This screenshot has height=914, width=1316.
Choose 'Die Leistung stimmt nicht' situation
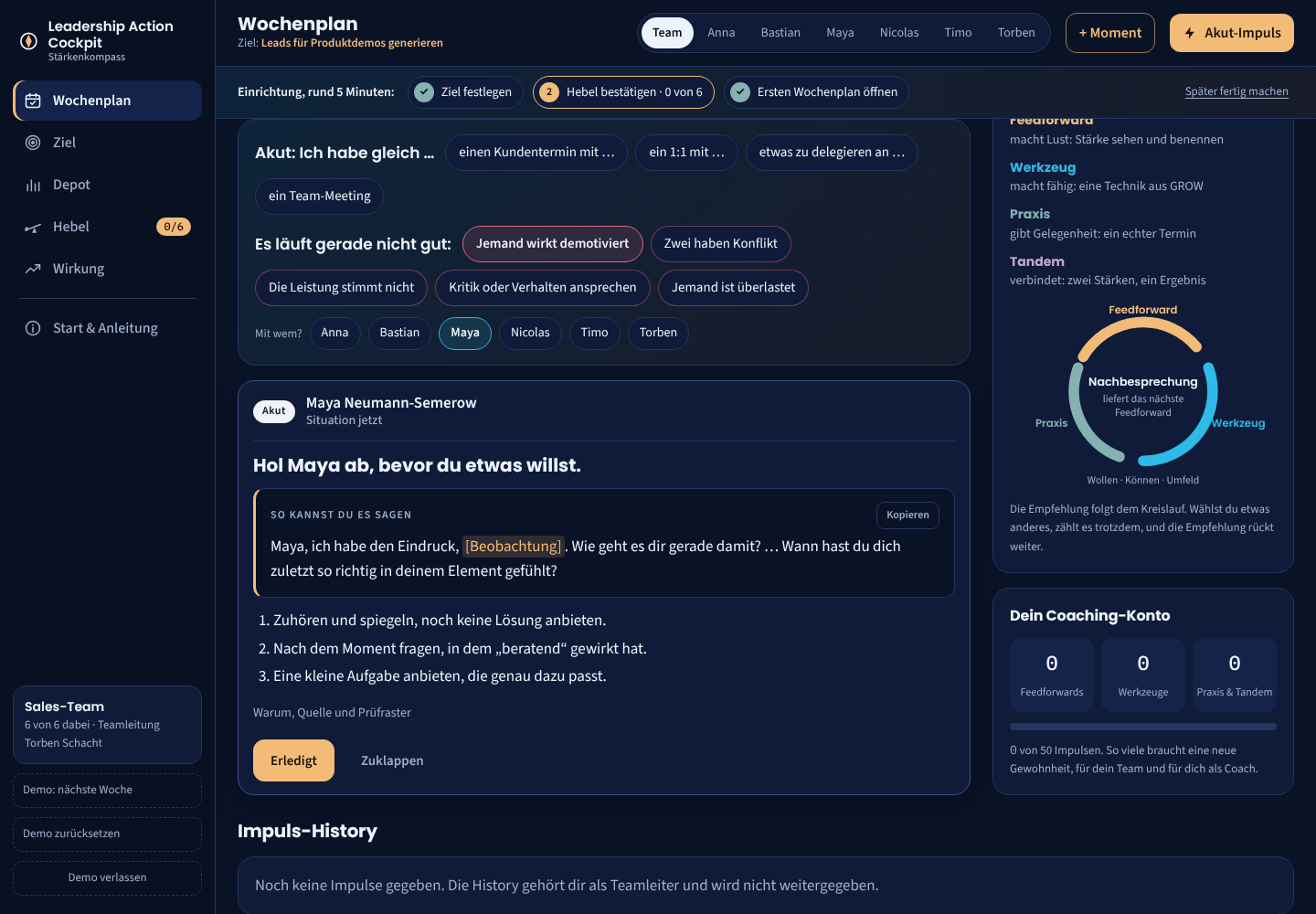pos(341,288)
